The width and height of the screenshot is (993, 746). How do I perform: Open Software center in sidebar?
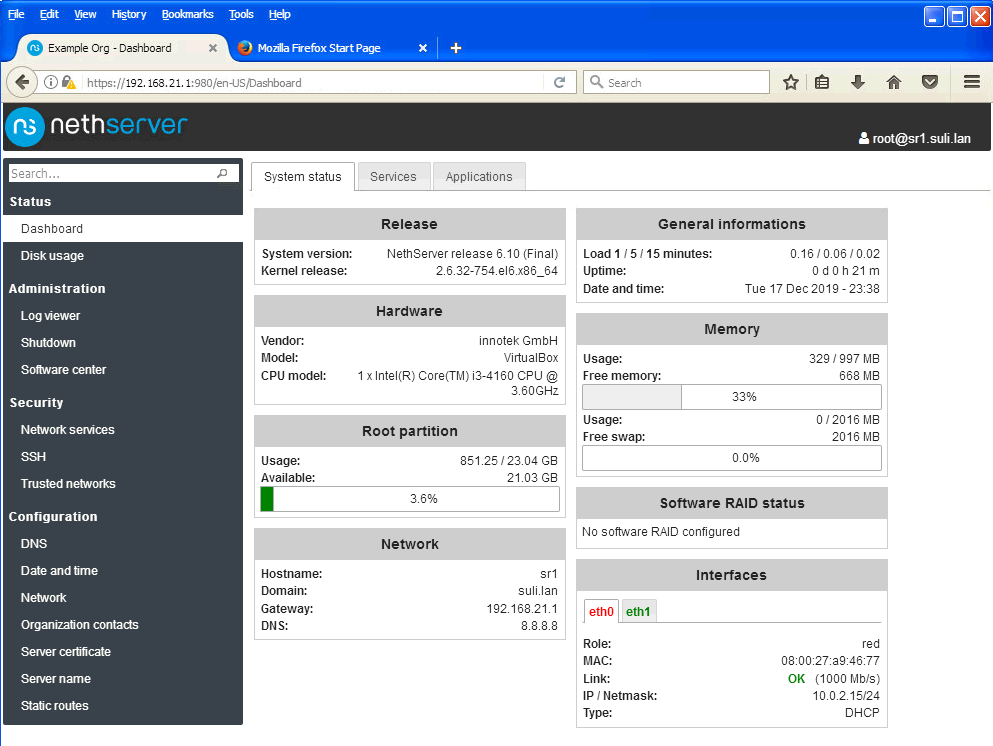[63, 370]
